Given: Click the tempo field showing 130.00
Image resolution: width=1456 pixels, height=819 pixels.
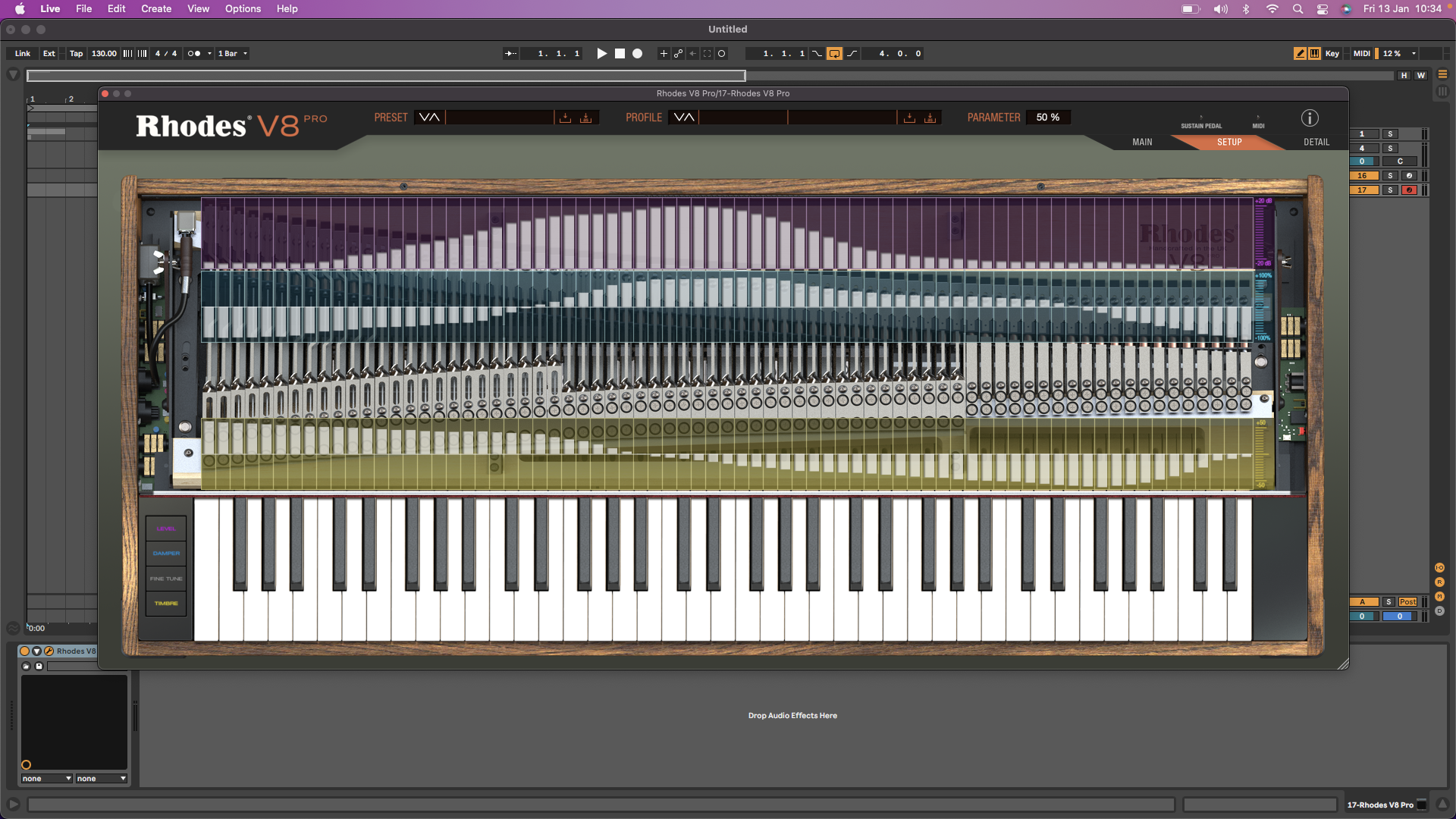Looking at the screenshot, I should [x=104, y=54].
